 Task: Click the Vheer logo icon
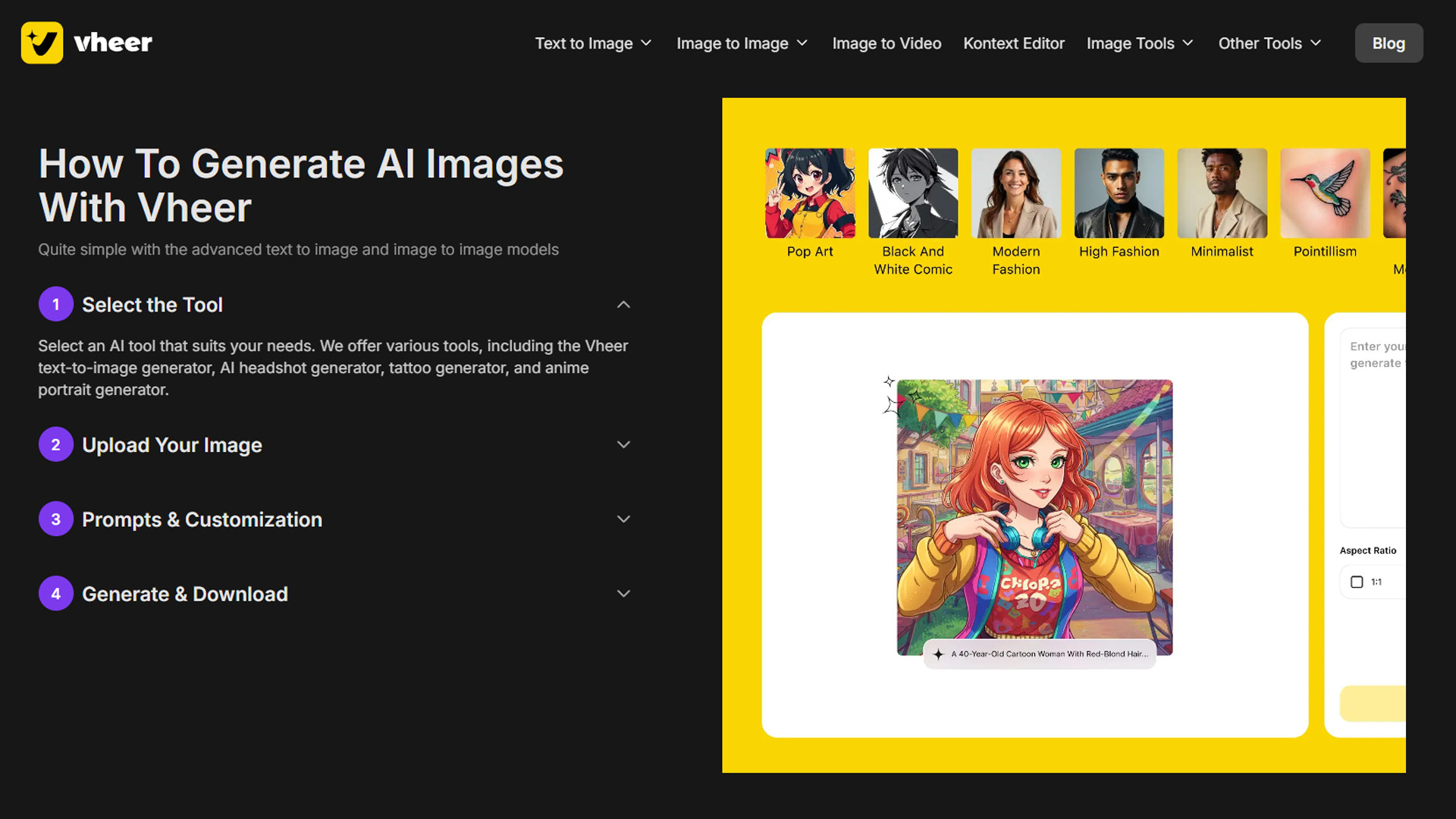click(x=42, y=42)
